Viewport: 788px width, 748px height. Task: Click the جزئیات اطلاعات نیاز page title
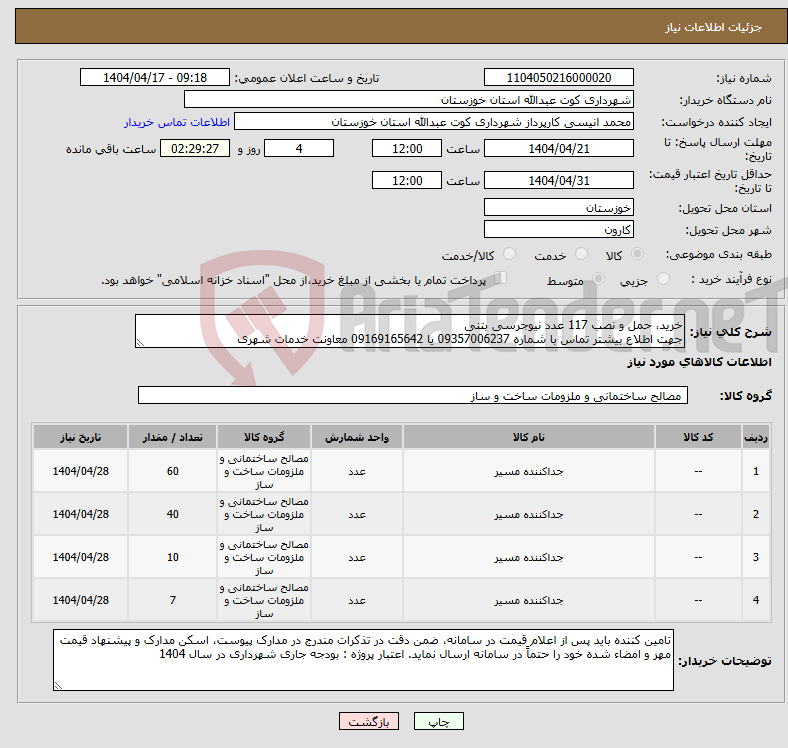click(713, 27)
